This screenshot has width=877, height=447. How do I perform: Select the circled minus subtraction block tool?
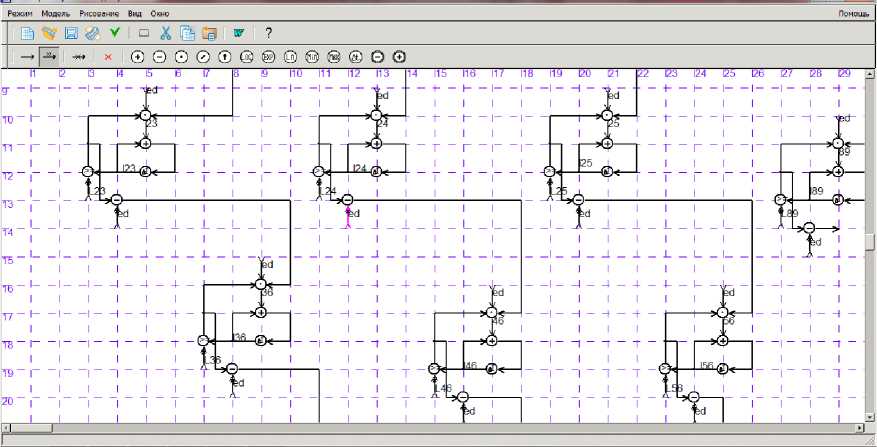pos(160,56)
